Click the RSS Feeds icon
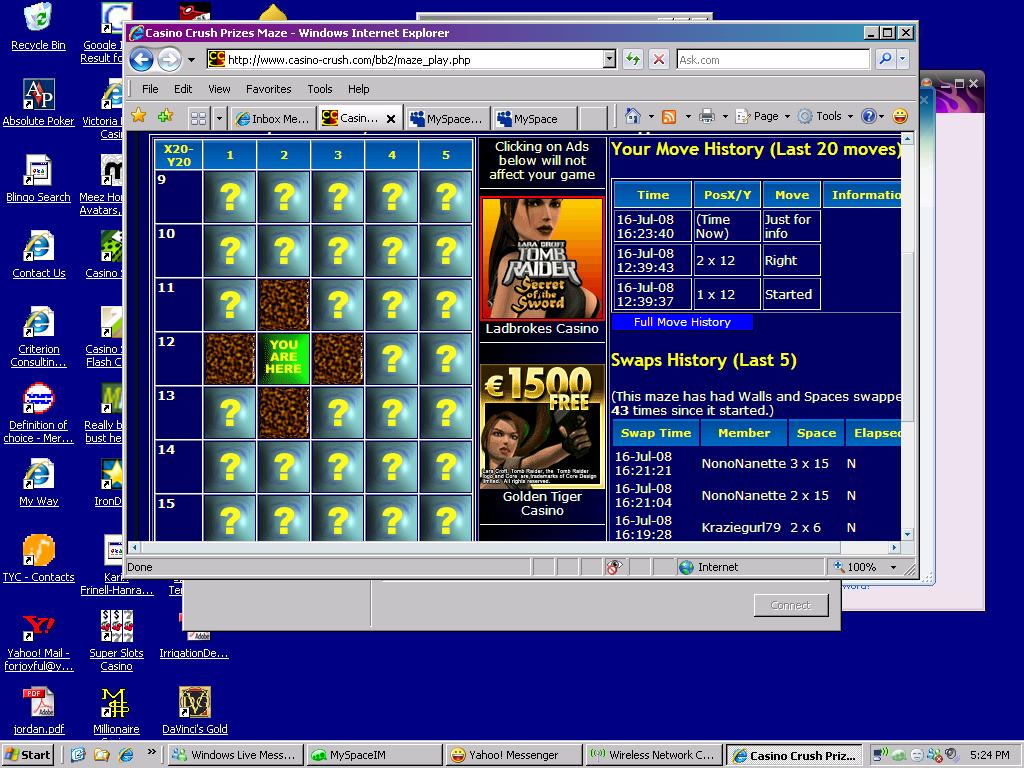Screen dimensions: 1024x768 (669, 116)
